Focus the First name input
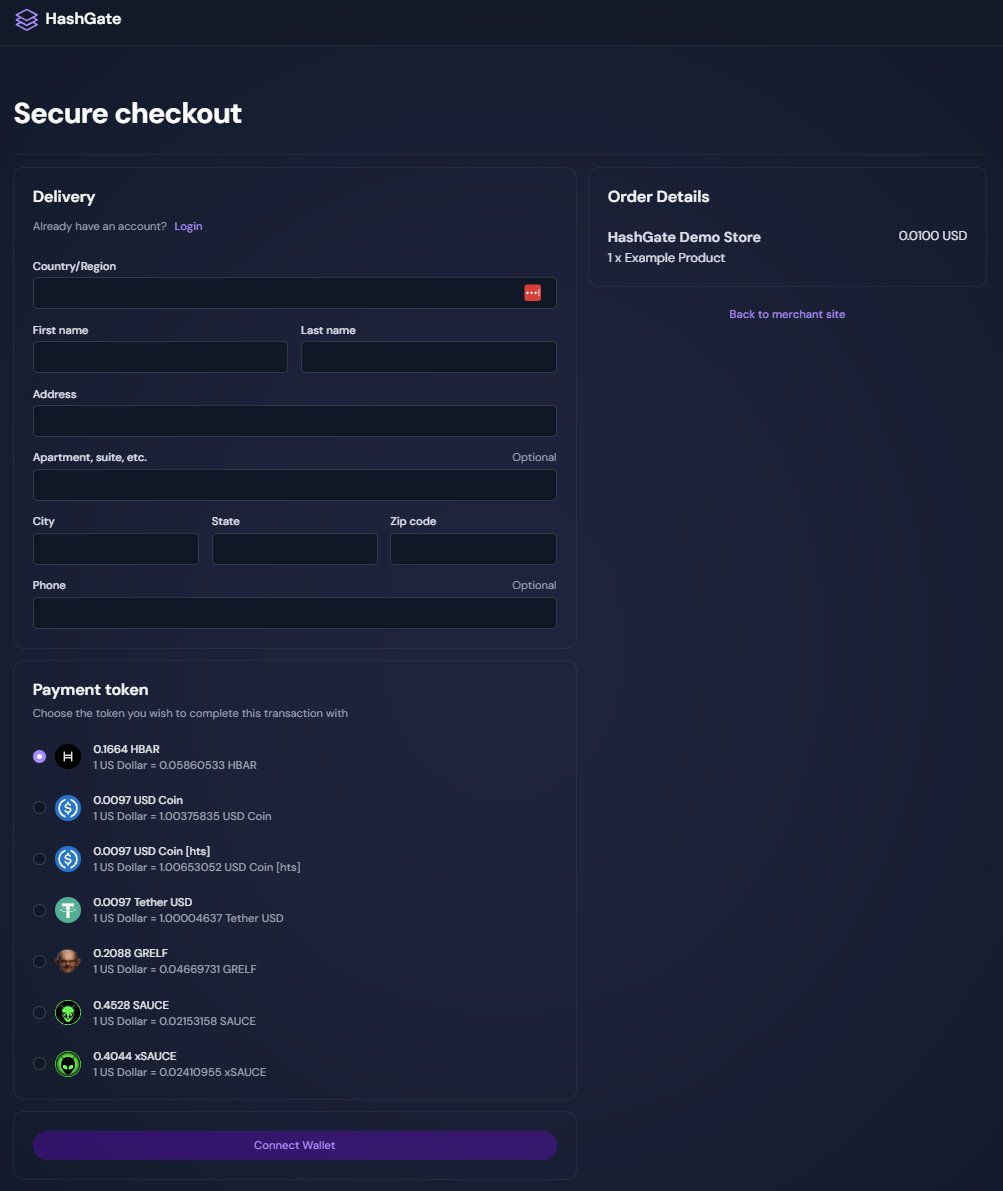The width and height of the screenshot is (1003, 1191). pyautogui.click(x=160, y=357)
